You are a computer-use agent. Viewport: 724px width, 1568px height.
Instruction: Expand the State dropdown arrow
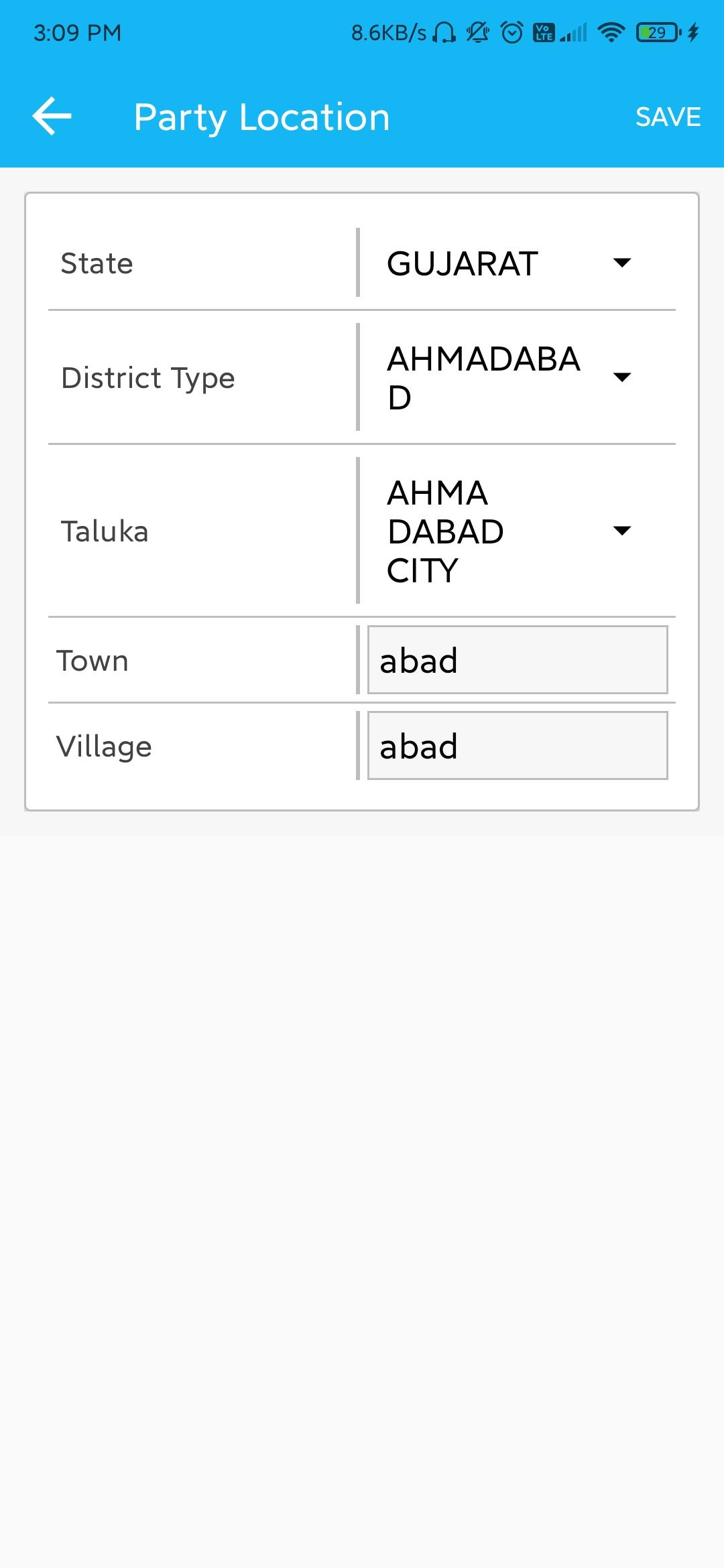622,263
